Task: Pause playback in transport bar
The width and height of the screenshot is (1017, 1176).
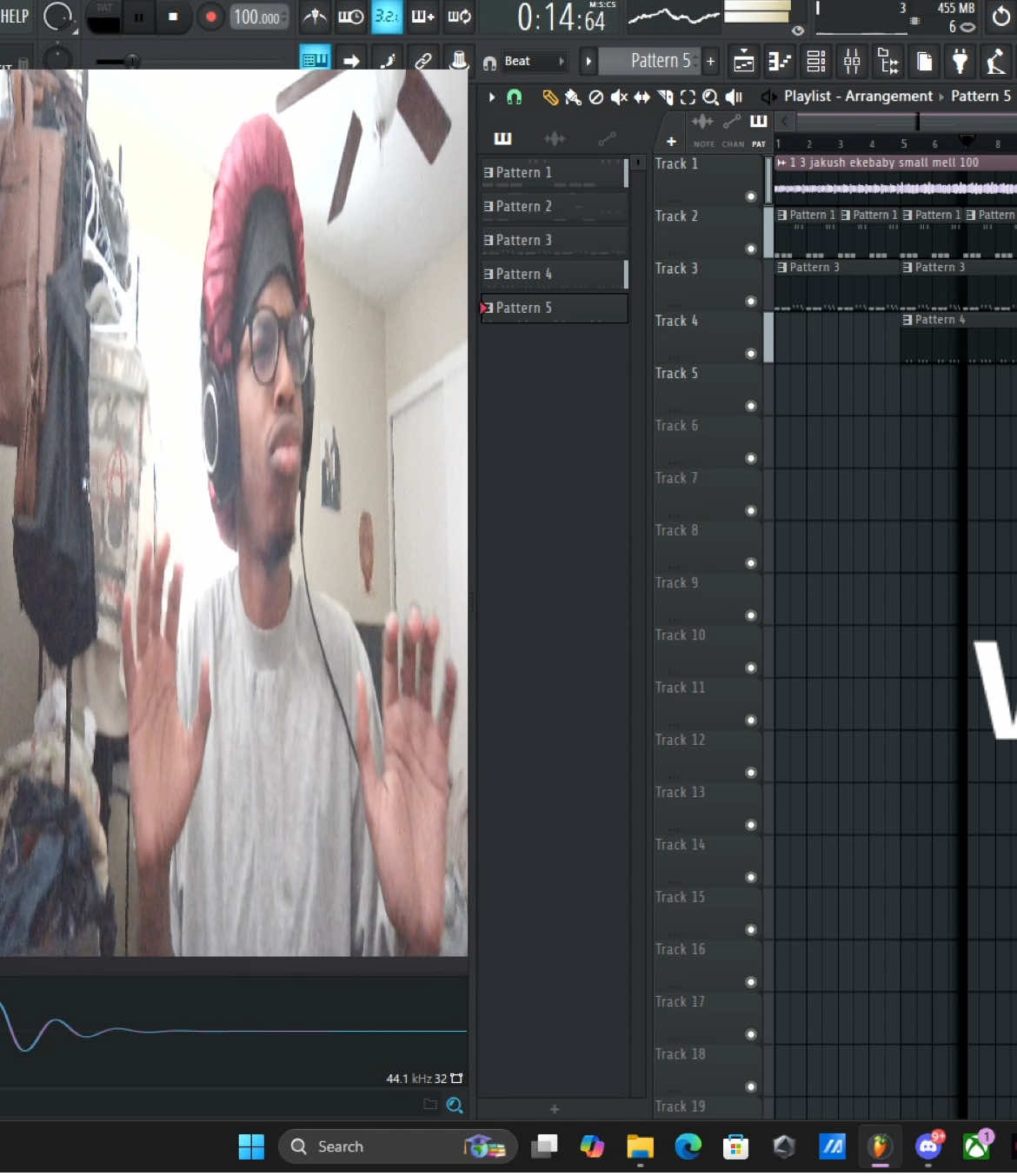Action: (x=138, y=17)
